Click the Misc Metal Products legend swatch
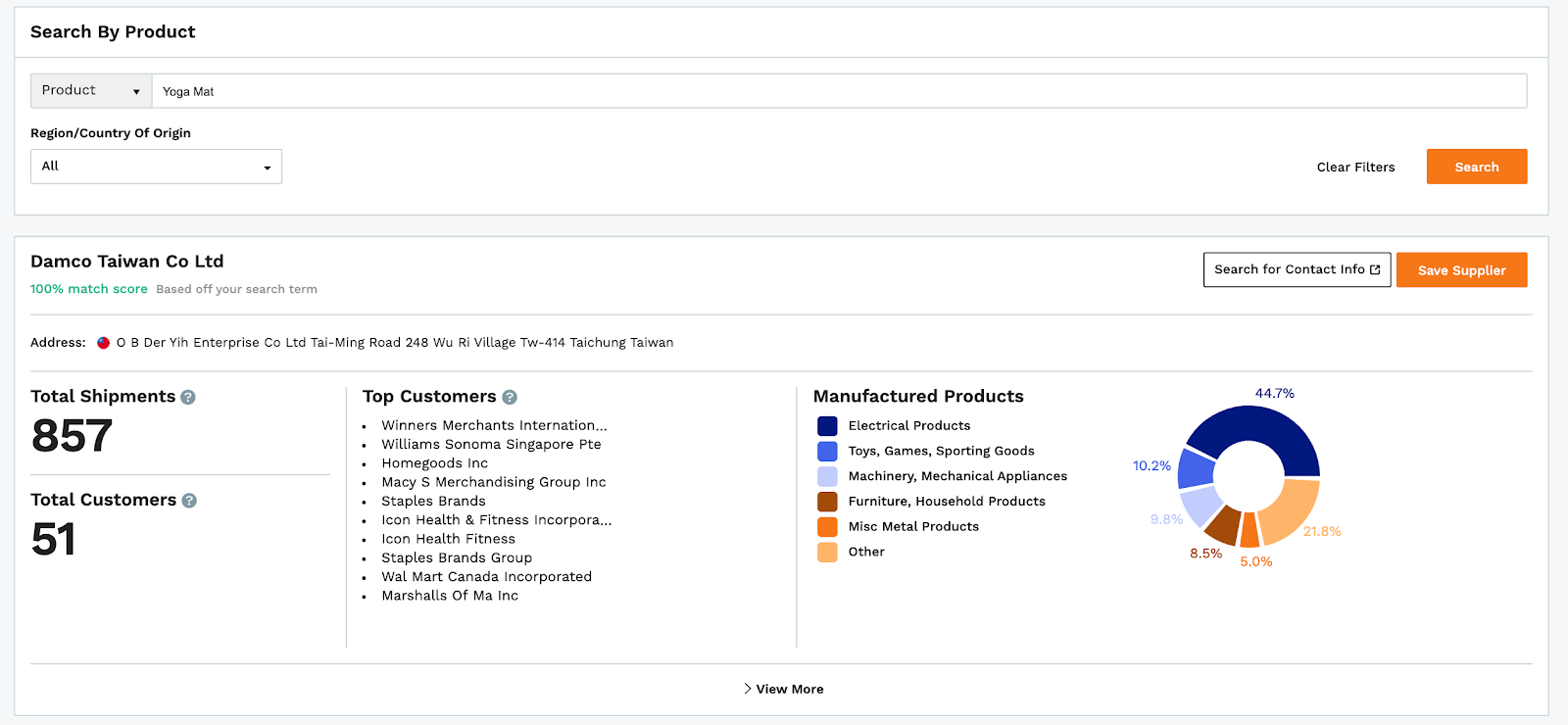 coord(827,527)
